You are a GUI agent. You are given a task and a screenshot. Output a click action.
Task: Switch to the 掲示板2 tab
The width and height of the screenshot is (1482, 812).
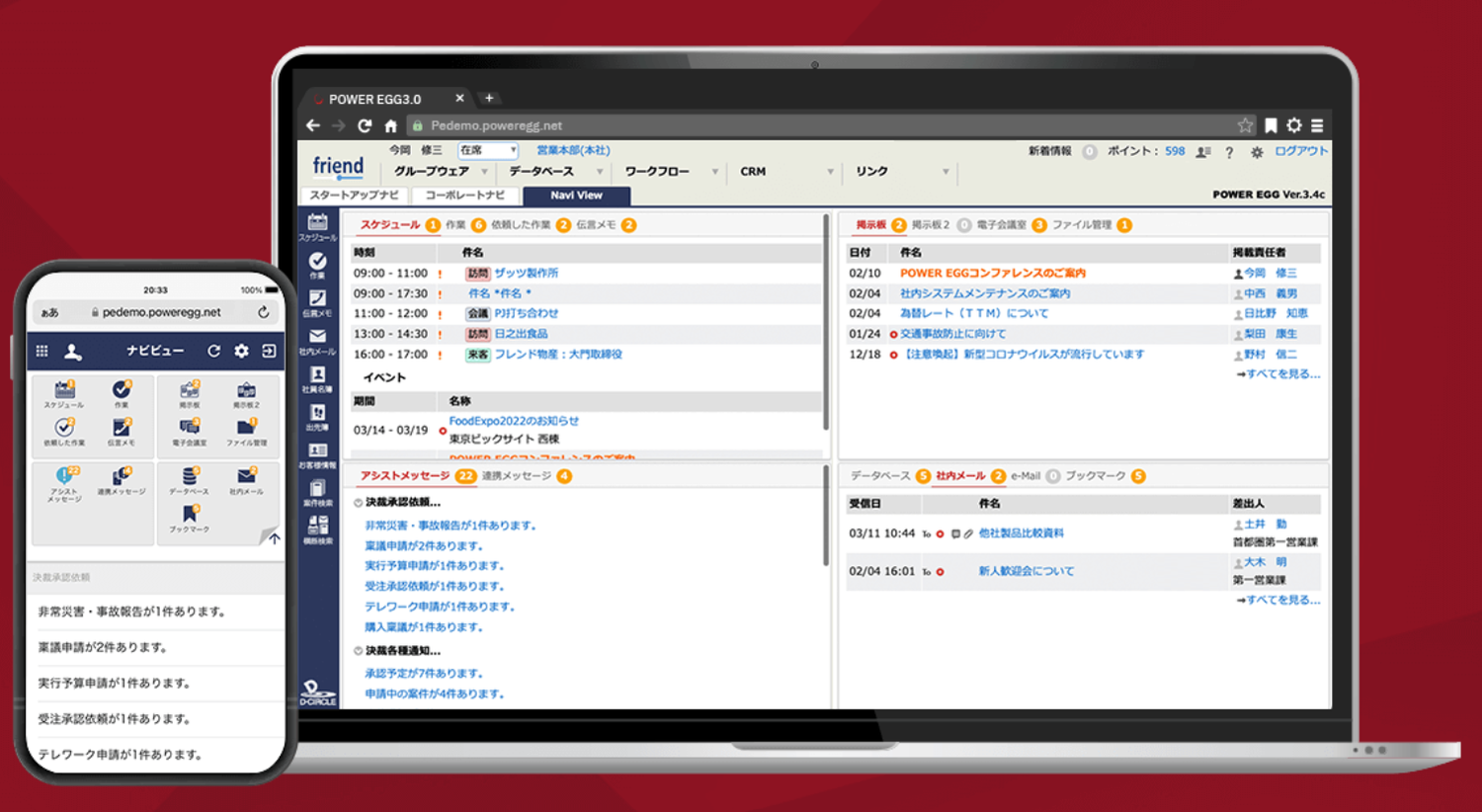click(930, 225)
